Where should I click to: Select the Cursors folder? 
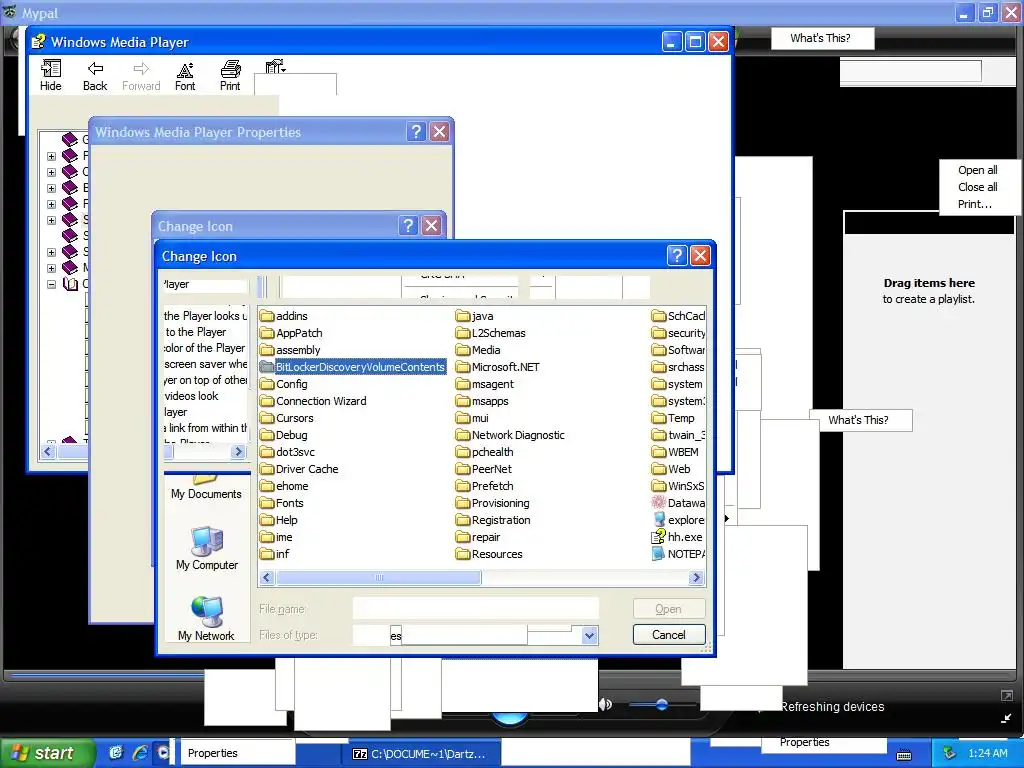[287, 418]
